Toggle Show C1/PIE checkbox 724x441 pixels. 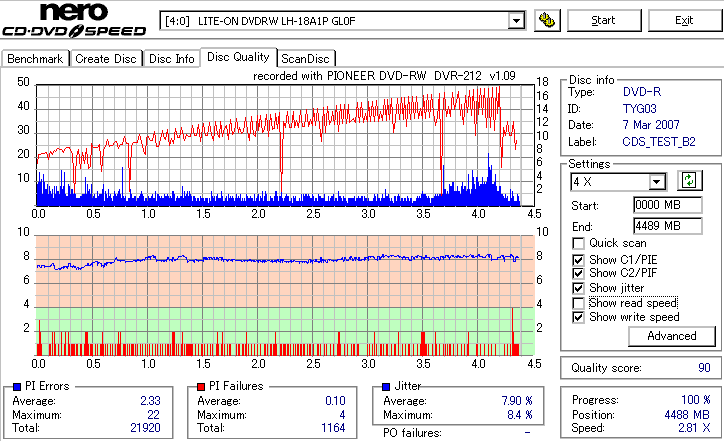pos(578,260)
